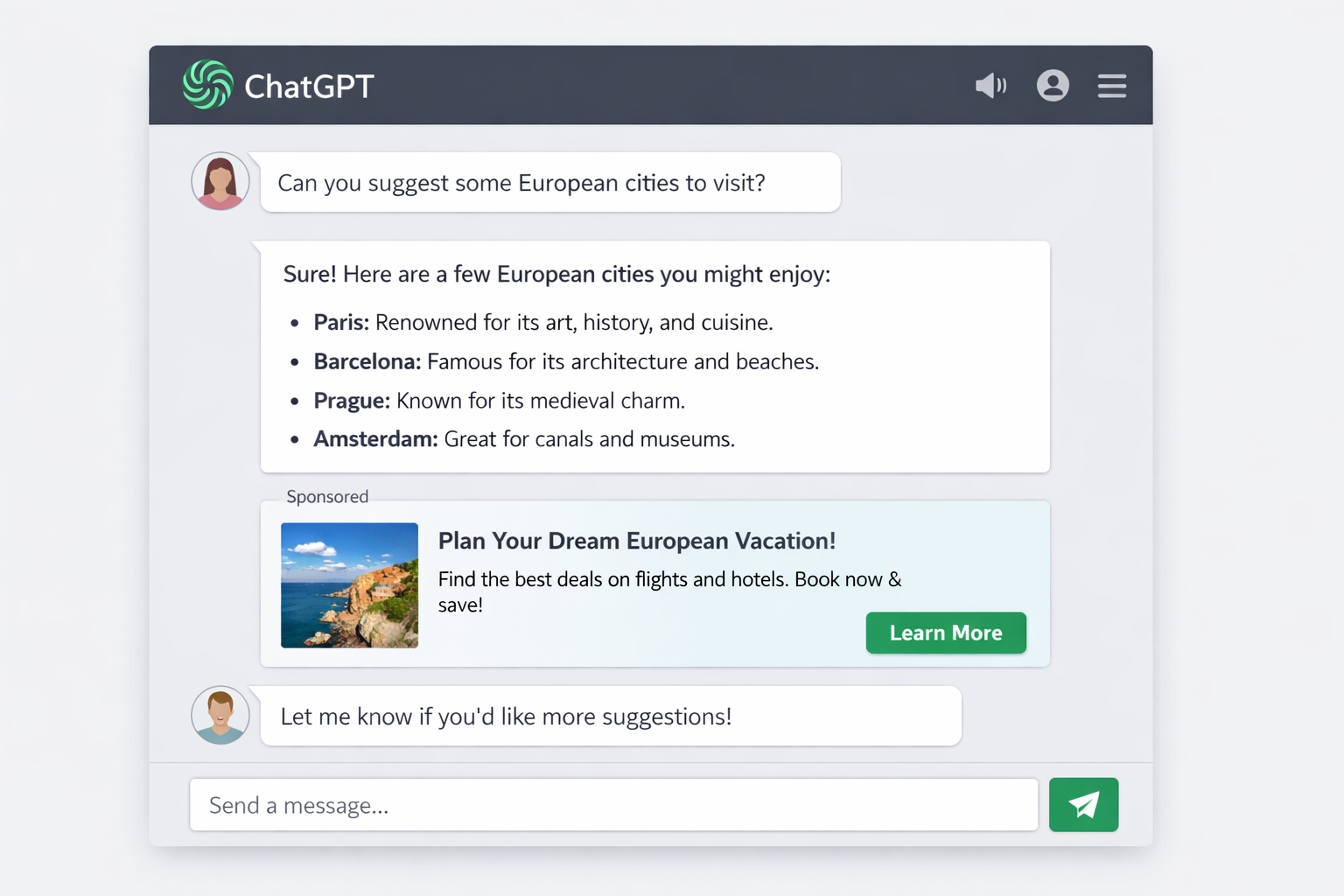Screen dimensions: 1344x896
Task: Open the profile account dropdown
Action: point(1053,85)
